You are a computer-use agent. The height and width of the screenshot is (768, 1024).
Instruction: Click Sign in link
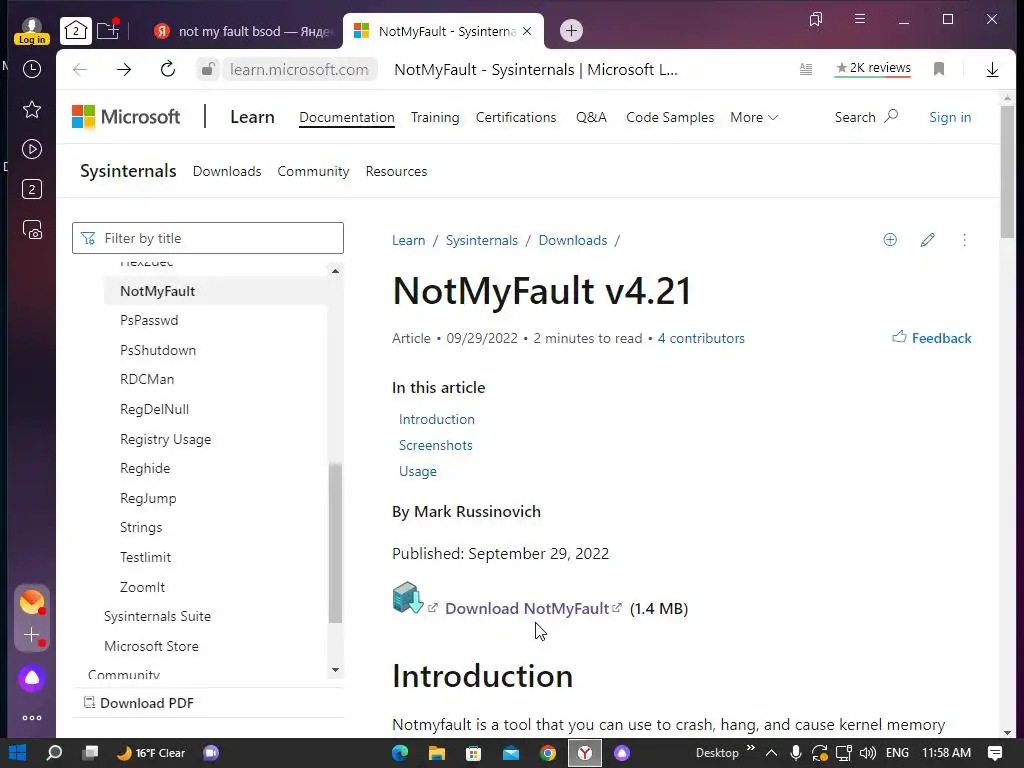950,118
